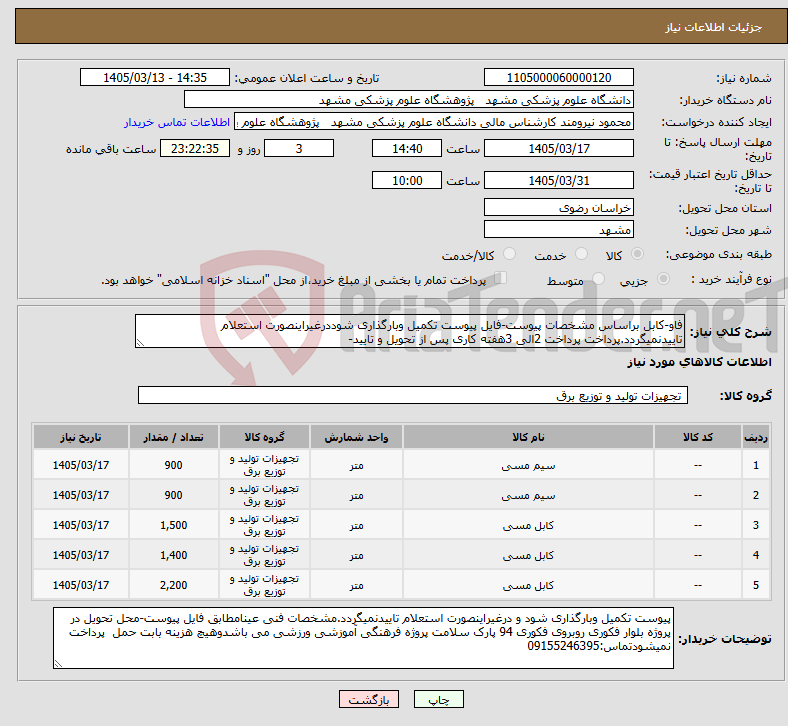788x726 pixels.
Task: Click the delivery city مشهد field
Action: [558, 229]
